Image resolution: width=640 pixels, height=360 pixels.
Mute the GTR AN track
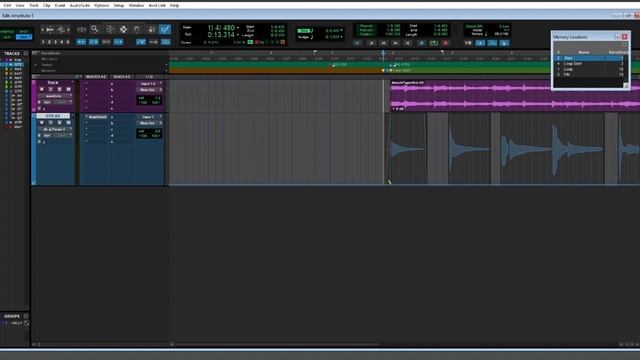68,123
